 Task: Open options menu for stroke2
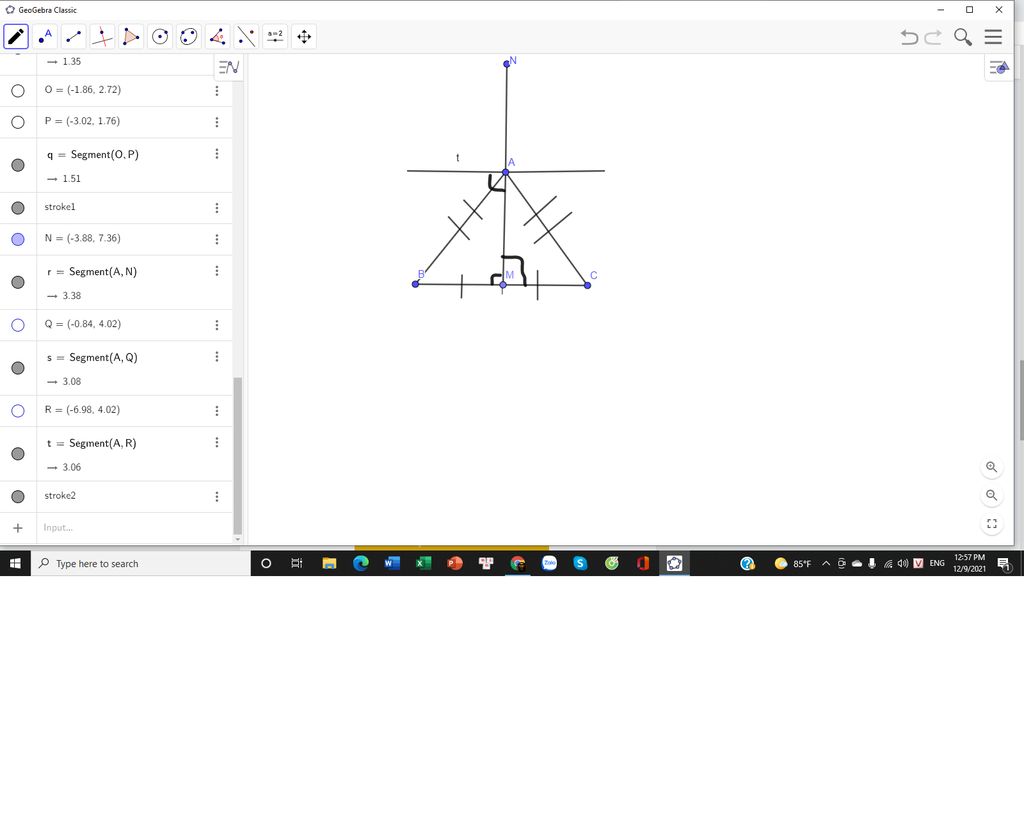click(x=217, y=496)
